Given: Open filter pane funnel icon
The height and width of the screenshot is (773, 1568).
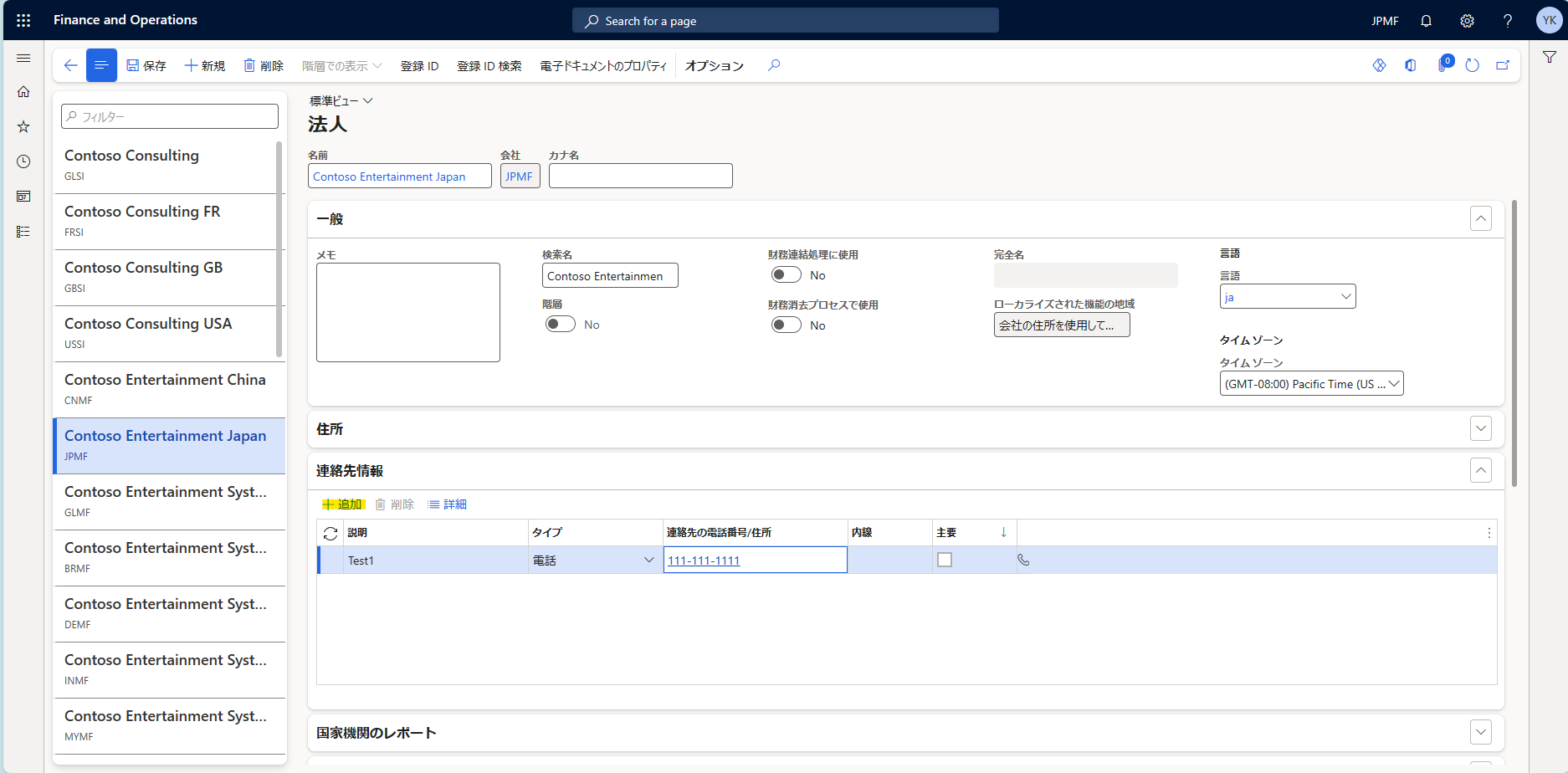Looking at the screenshot, I should click(x=1550, y=58).
